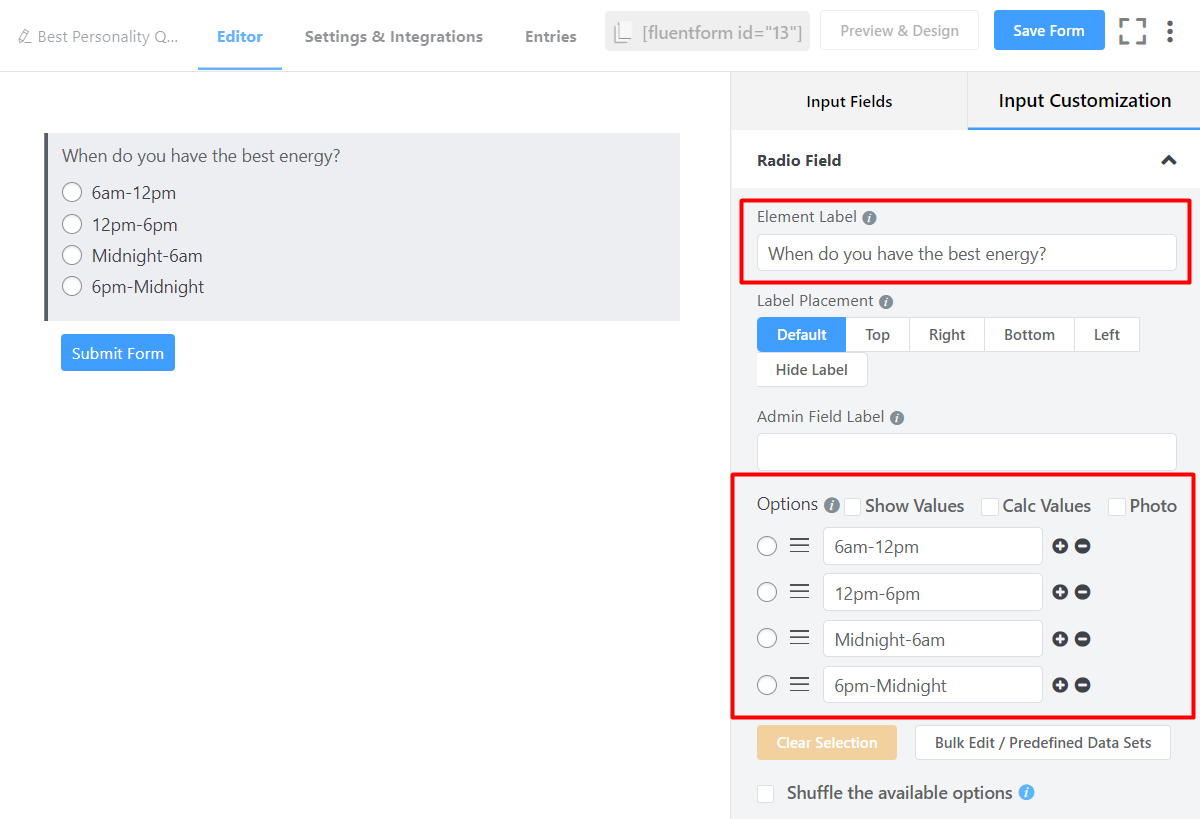The image size is (1200, 819).
Task: Click the shortcode icon in the fluentform field
Action: coord(622,31)
